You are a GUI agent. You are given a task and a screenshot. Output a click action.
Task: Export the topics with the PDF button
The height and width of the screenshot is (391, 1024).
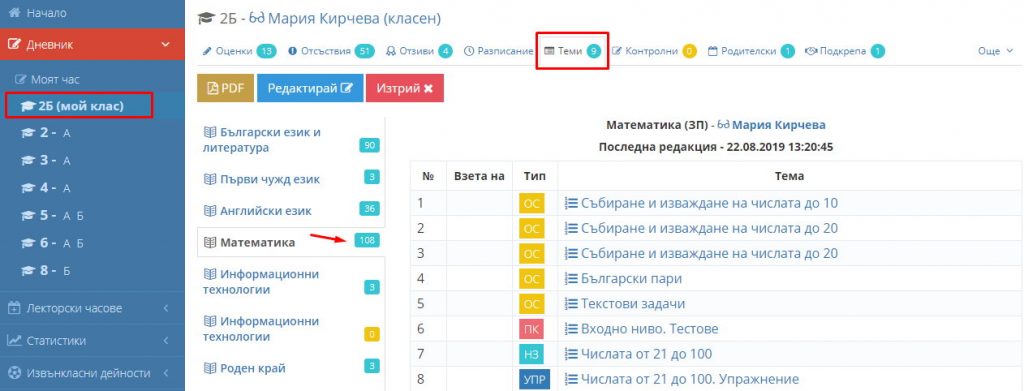point(225,88)
